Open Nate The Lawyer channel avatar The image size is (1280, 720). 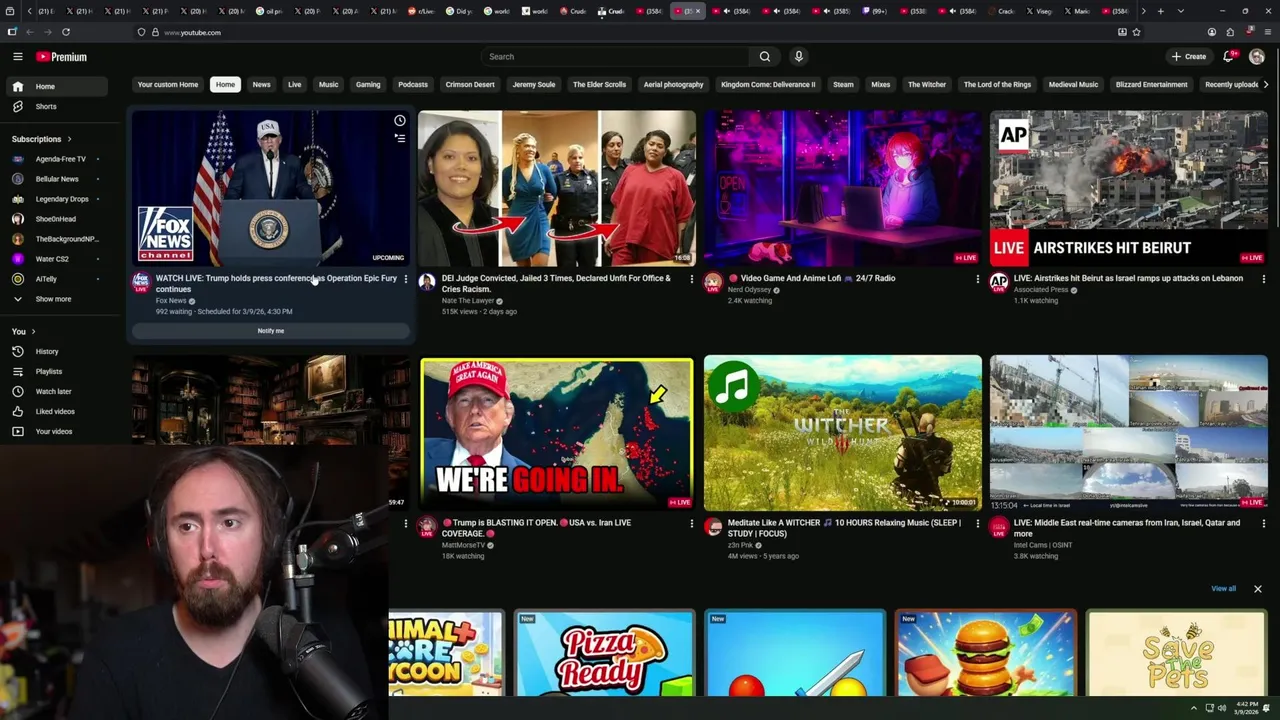pyautogui.click(x=427, y=282)
